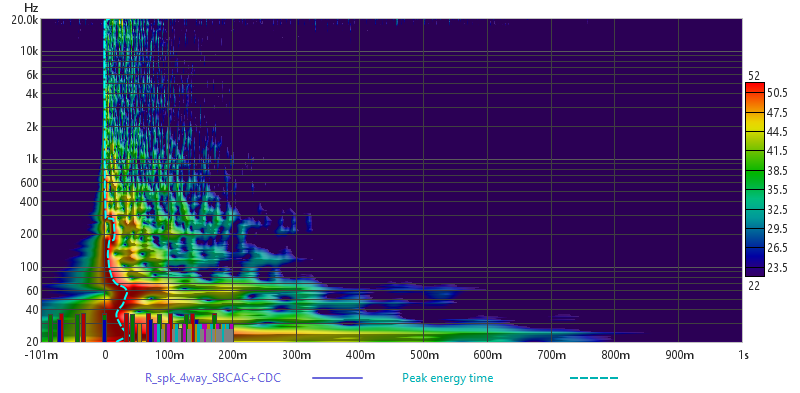Screen dimensions: 800x393
Task: Click the 2k frequency axis label
Action: pyautogui.click(x=33, y=127)
